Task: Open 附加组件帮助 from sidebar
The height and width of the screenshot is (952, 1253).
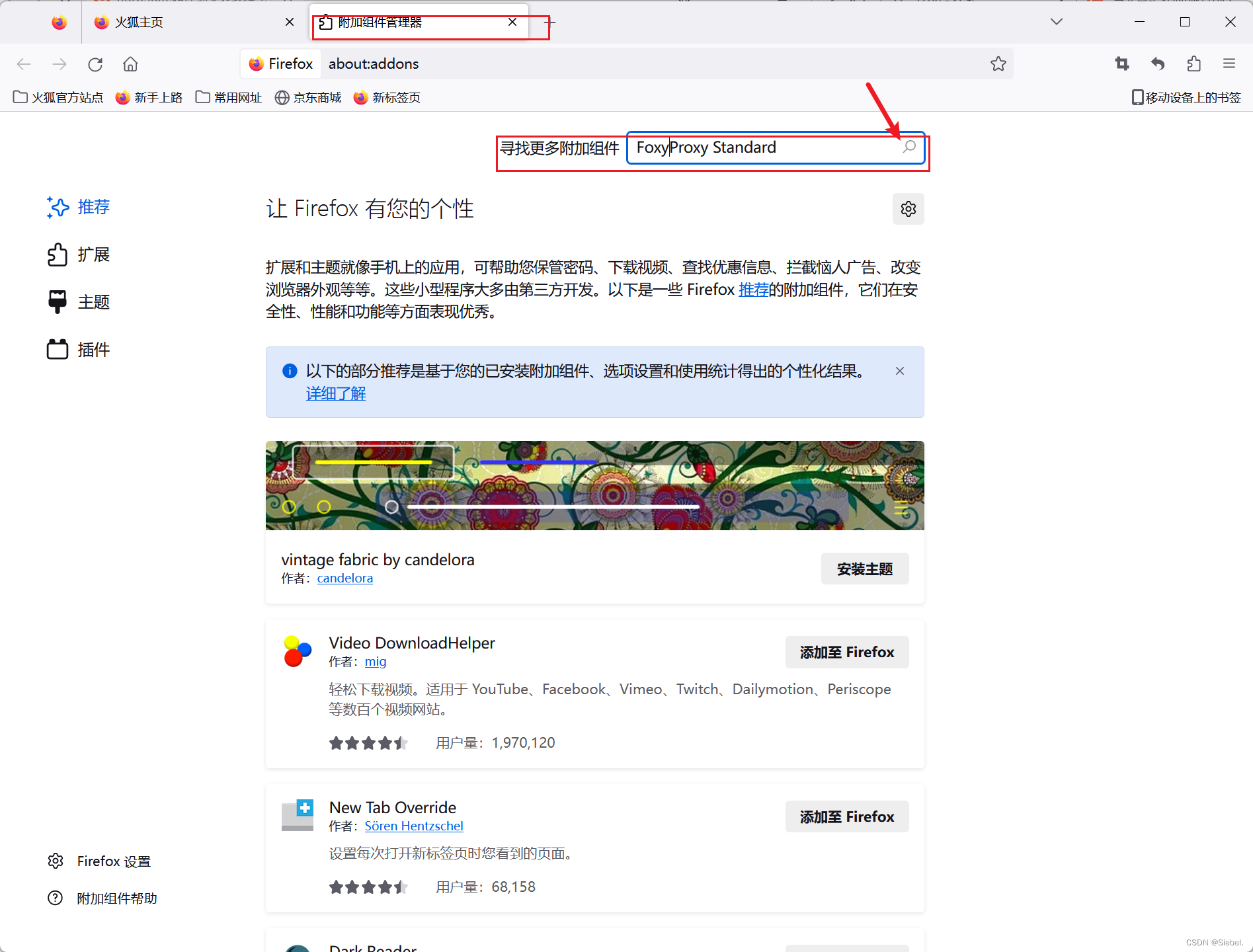Action: click(x=102, y=898)
